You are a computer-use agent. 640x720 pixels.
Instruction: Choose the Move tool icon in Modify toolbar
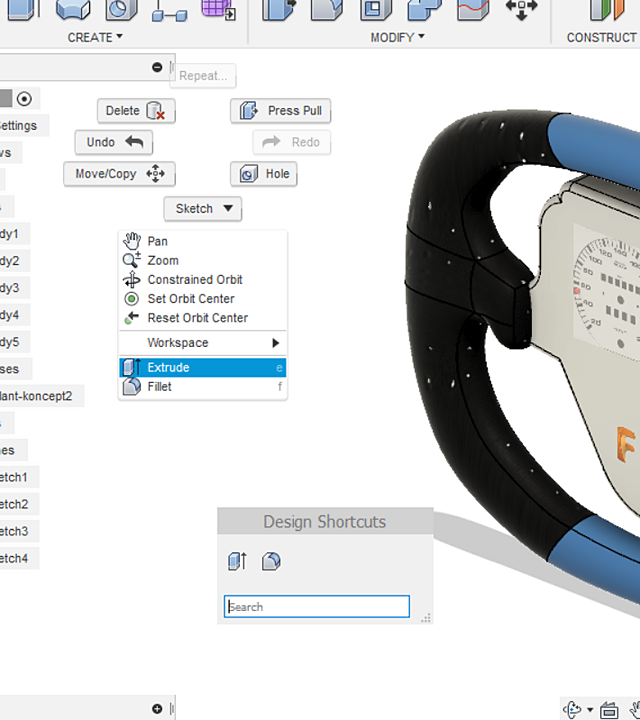(x=521, y=10)
